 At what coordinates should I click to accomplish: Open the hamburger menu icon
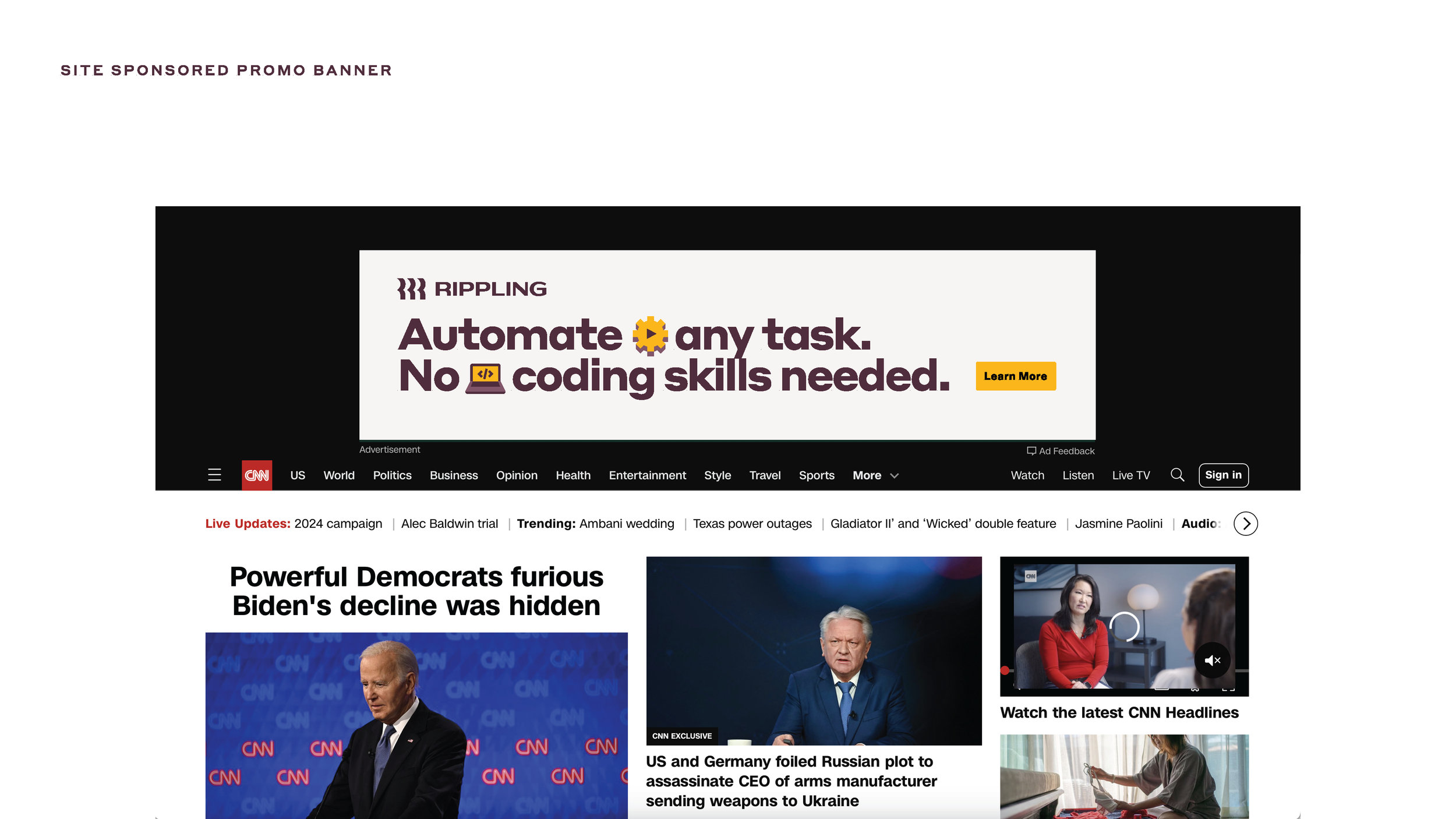pos(214,475)
